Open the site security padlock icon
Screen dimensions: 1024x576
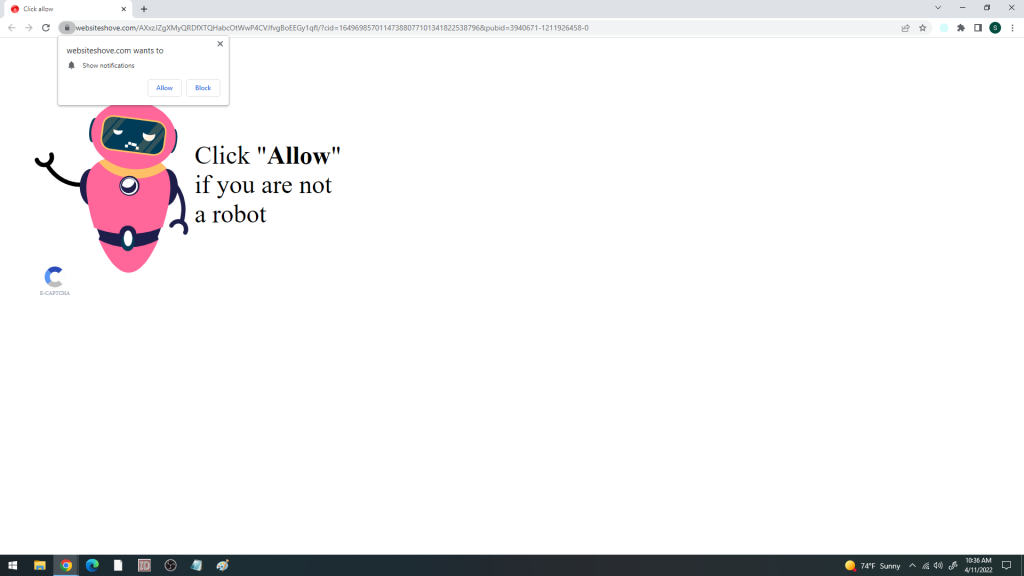point(65,28)
